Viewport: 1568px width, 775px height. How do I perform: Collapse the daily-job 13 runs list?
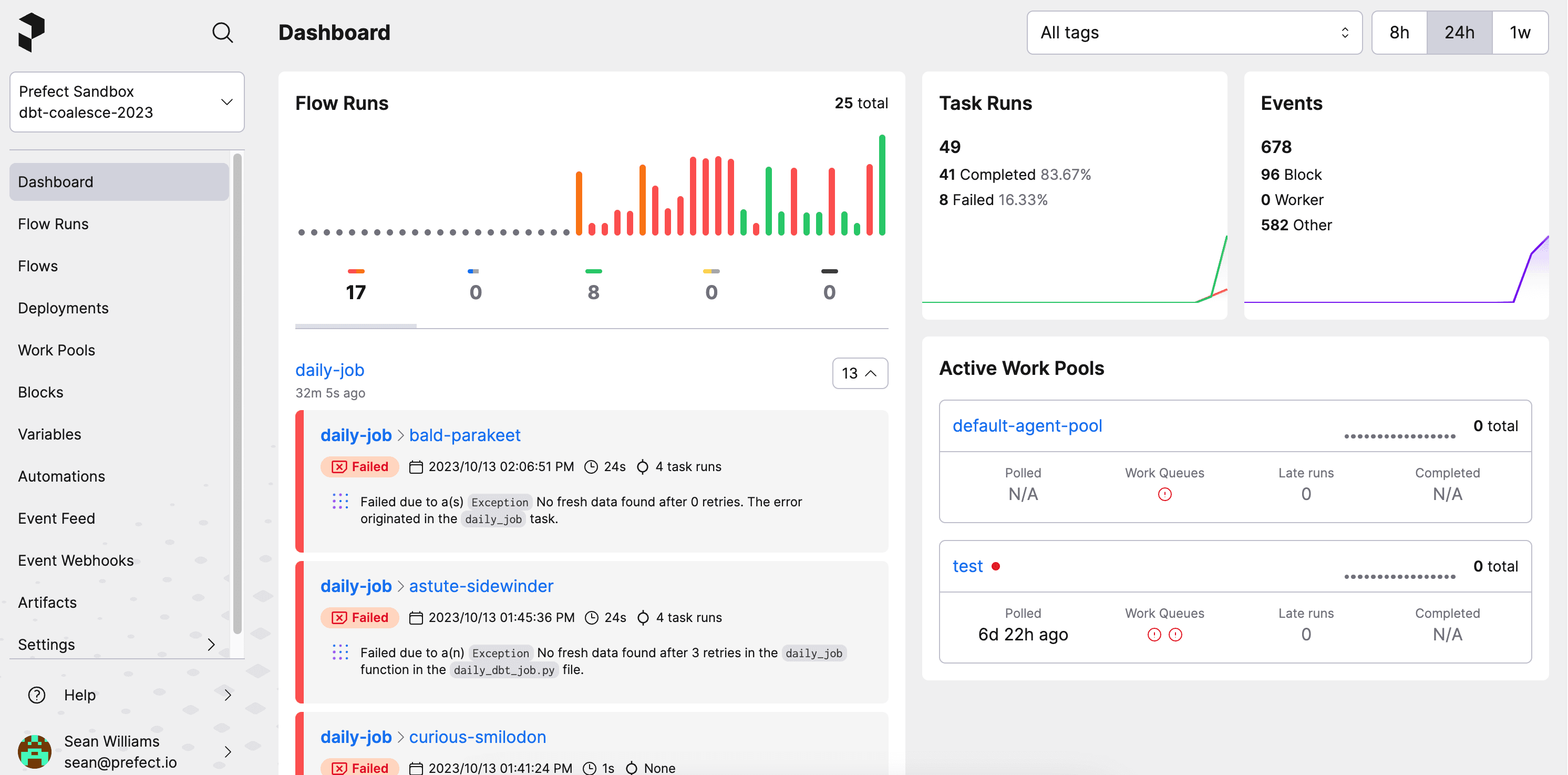pyautogui.click(x=860, y=373)
